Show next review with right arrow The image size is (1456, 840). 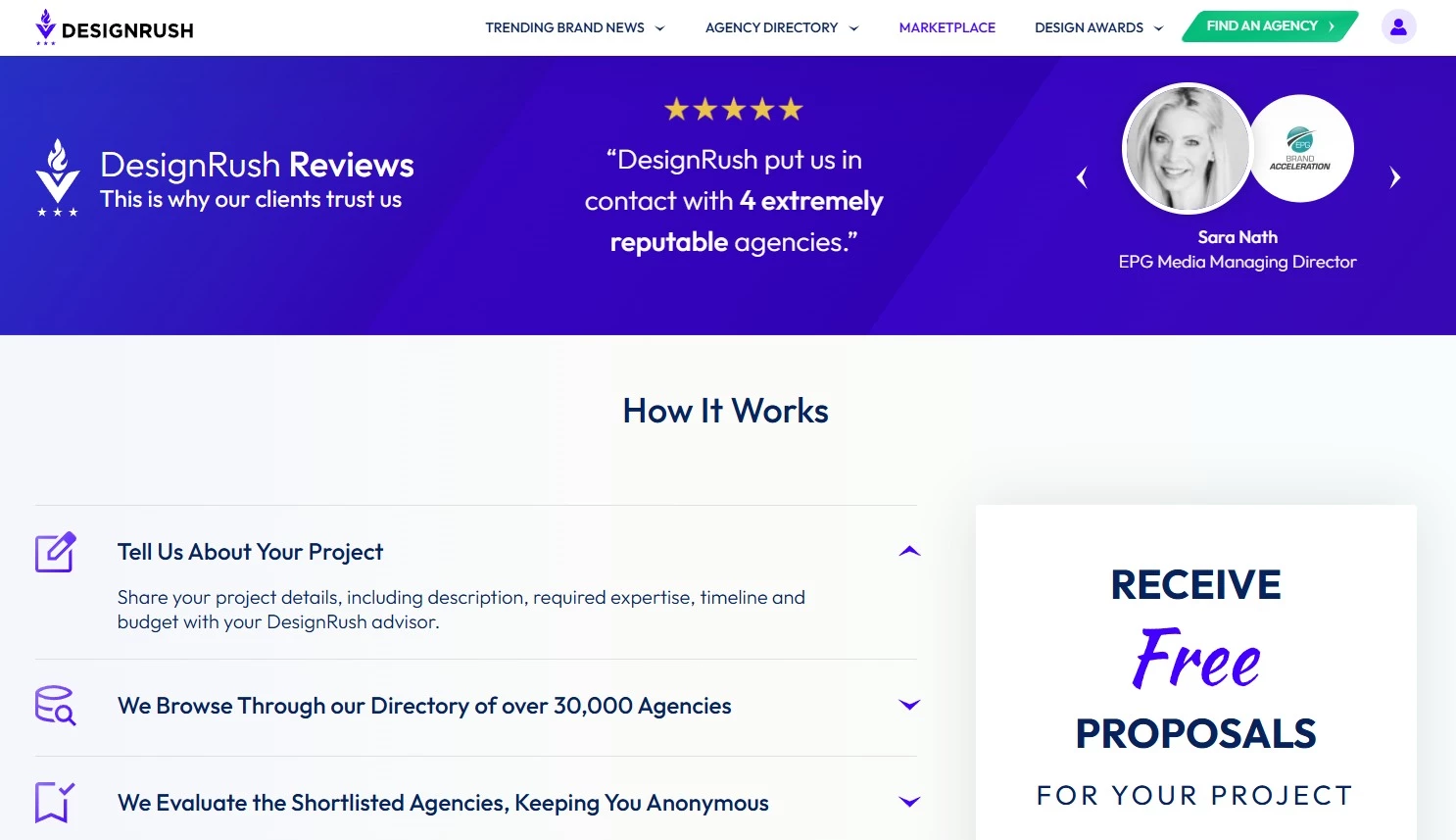[x=1395, y=177]
